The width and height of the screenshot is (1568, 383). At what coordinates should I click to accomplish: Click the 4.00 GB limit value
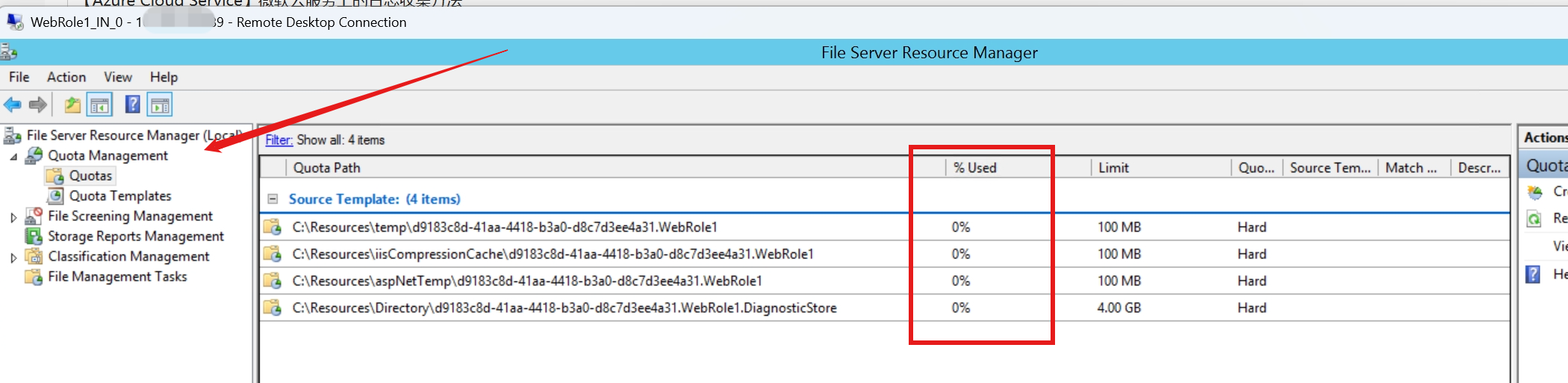tap(1119, 308)
